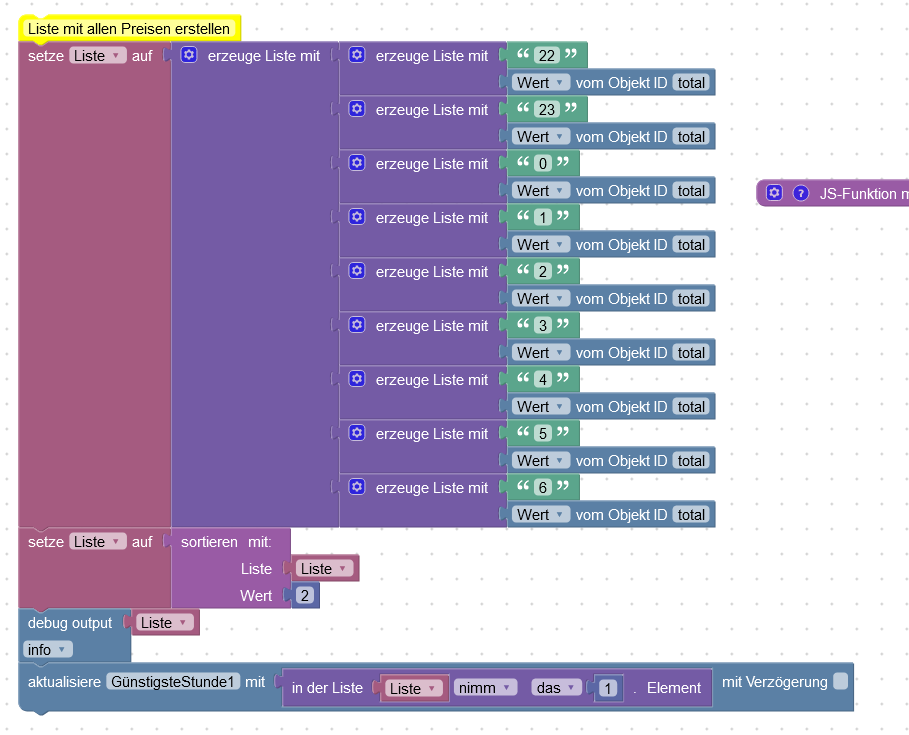Open the Liste variable dropdown in the first setze block
This screenshot has width=909, height=735.
[x=97, y=56]
